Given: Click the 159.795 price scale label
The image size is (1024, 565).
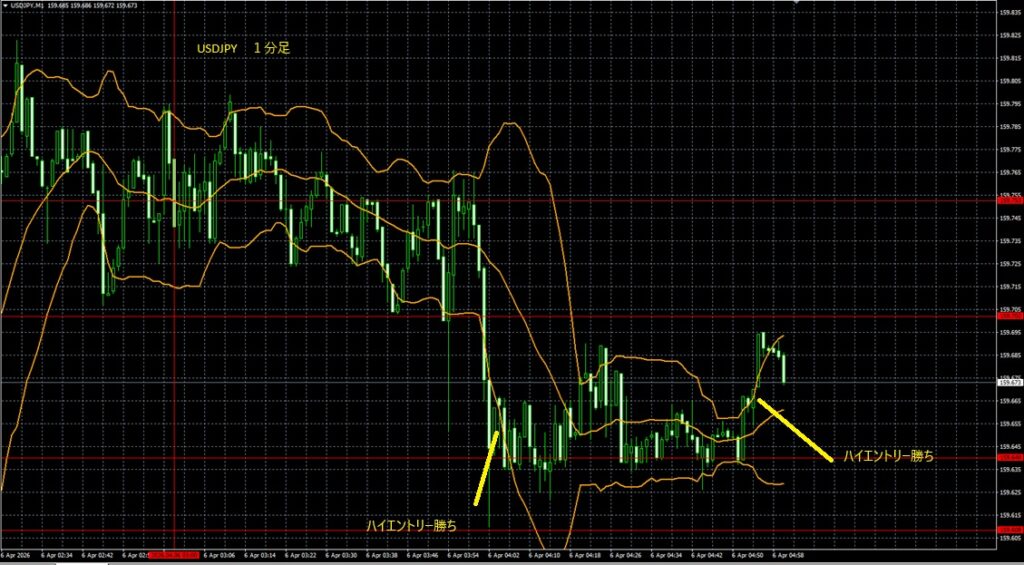Looking at the screenshot, I should point(1011,103).
